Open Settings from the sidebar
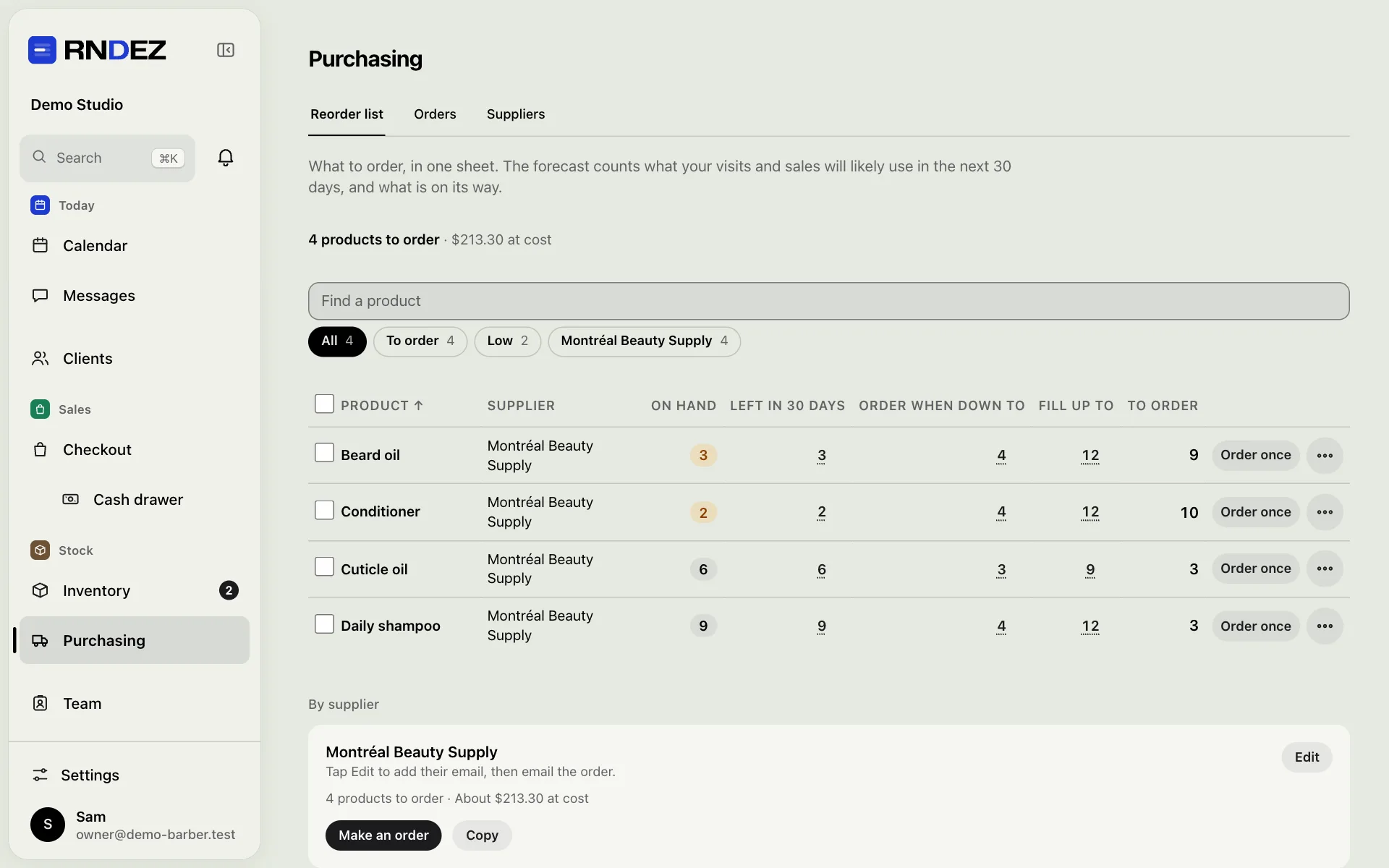The height and width of the screenshot is (868, 1389). pos(135,775)
